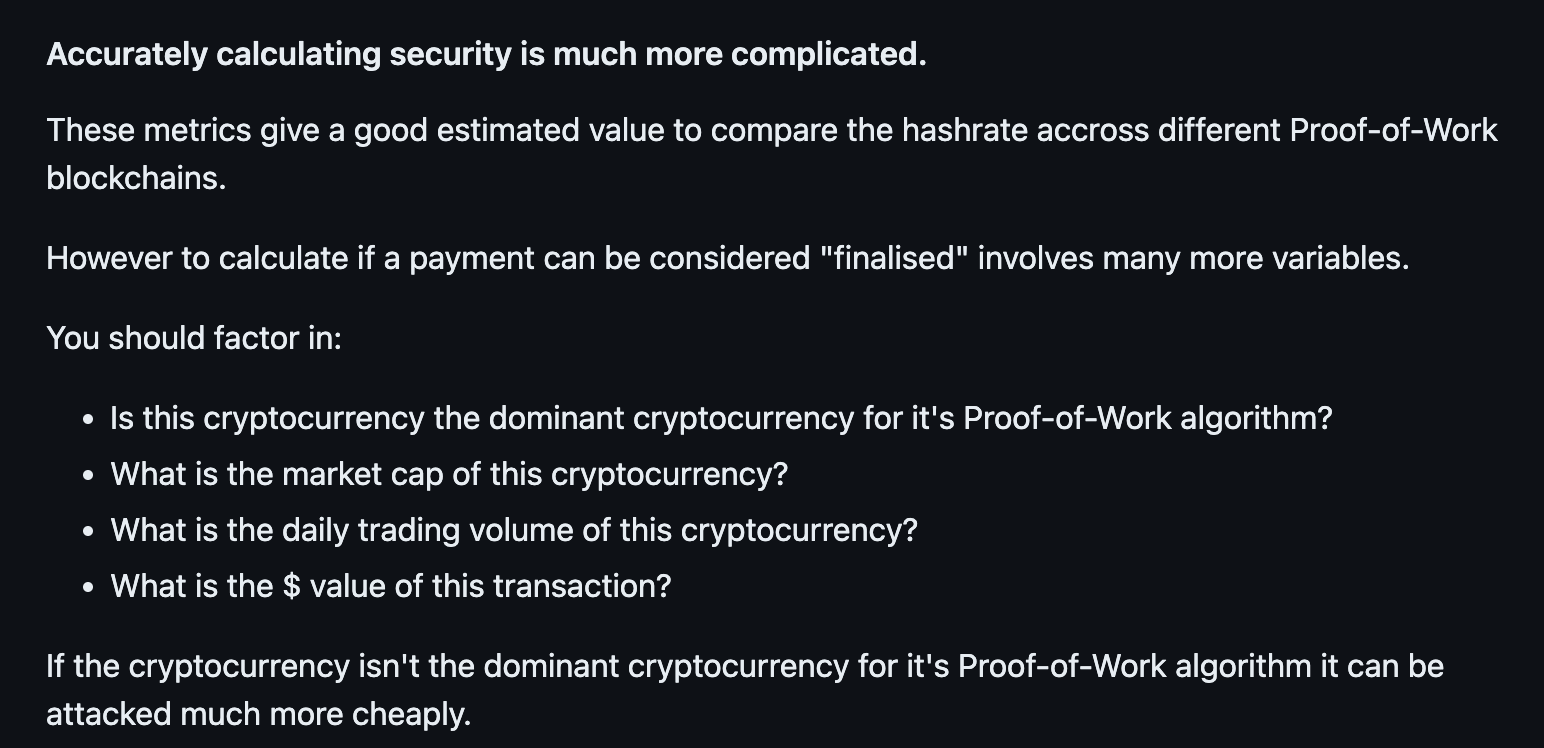Click the bullet about dominant cryptocurrency
This screenshot has width=1544, height=748.
coord(720,418)
